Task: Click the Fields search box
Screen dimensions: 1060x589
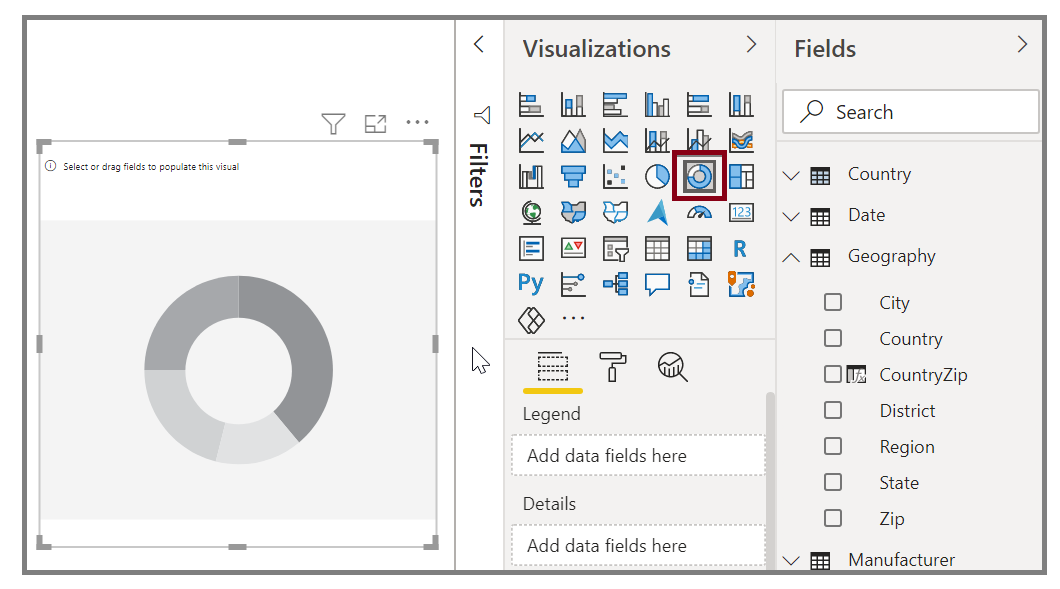Action: click(x=910, y=111)
